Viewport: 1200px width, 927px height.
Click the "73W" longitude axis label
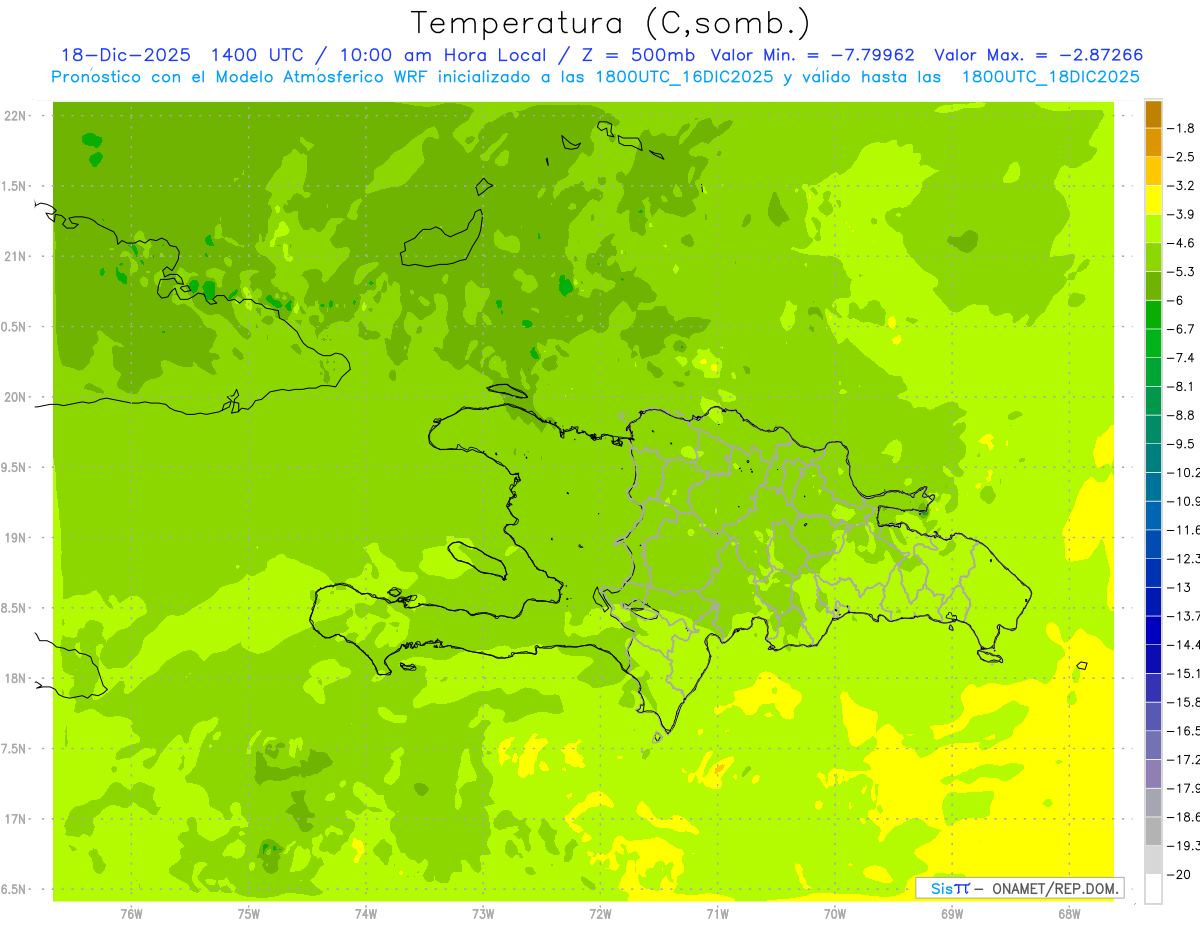coord(483,914)
